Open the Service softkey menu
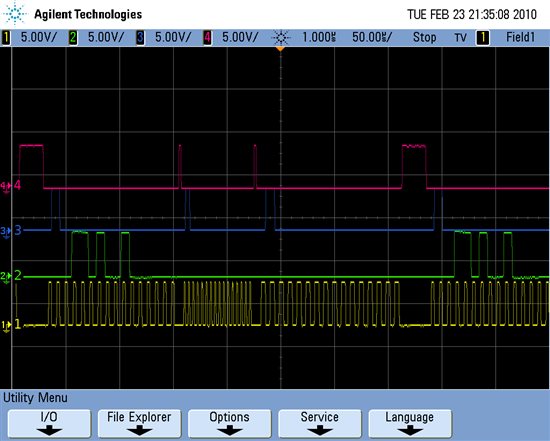550x441 pixels. [x=320, y=423]
